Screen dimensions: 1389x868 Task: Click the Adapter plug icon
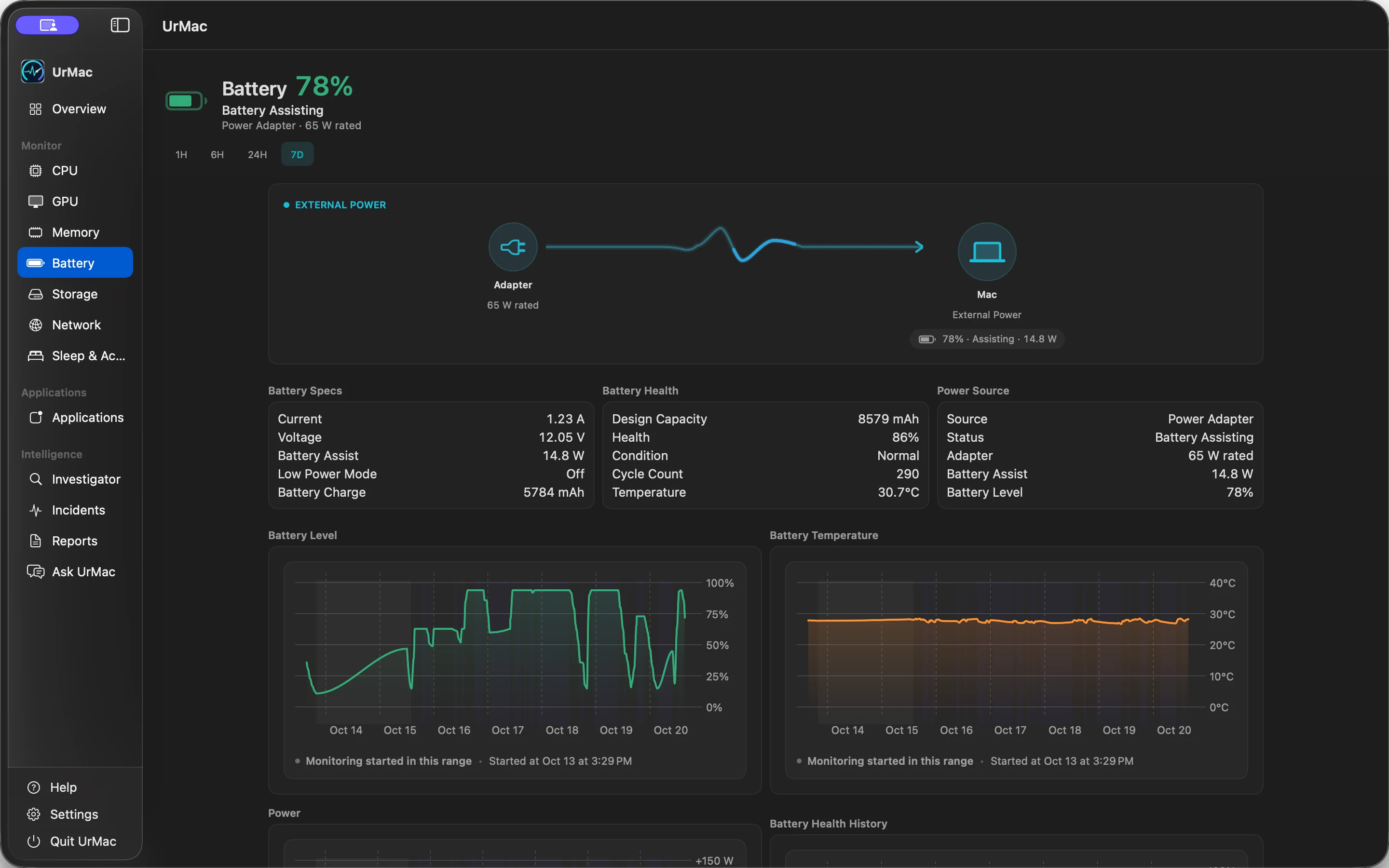(513, 247)
